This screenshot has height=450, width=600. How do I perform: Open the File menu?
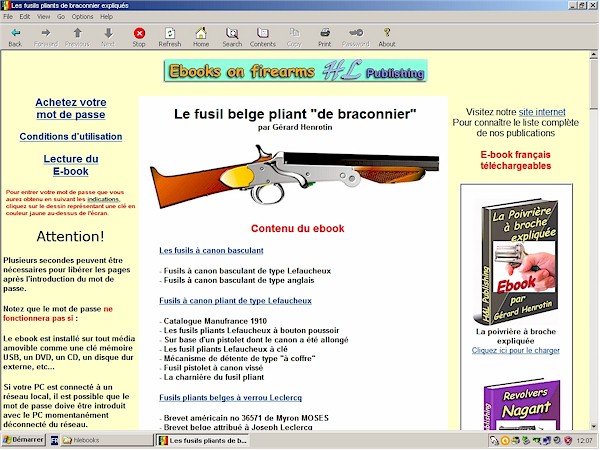click(8, 16)
